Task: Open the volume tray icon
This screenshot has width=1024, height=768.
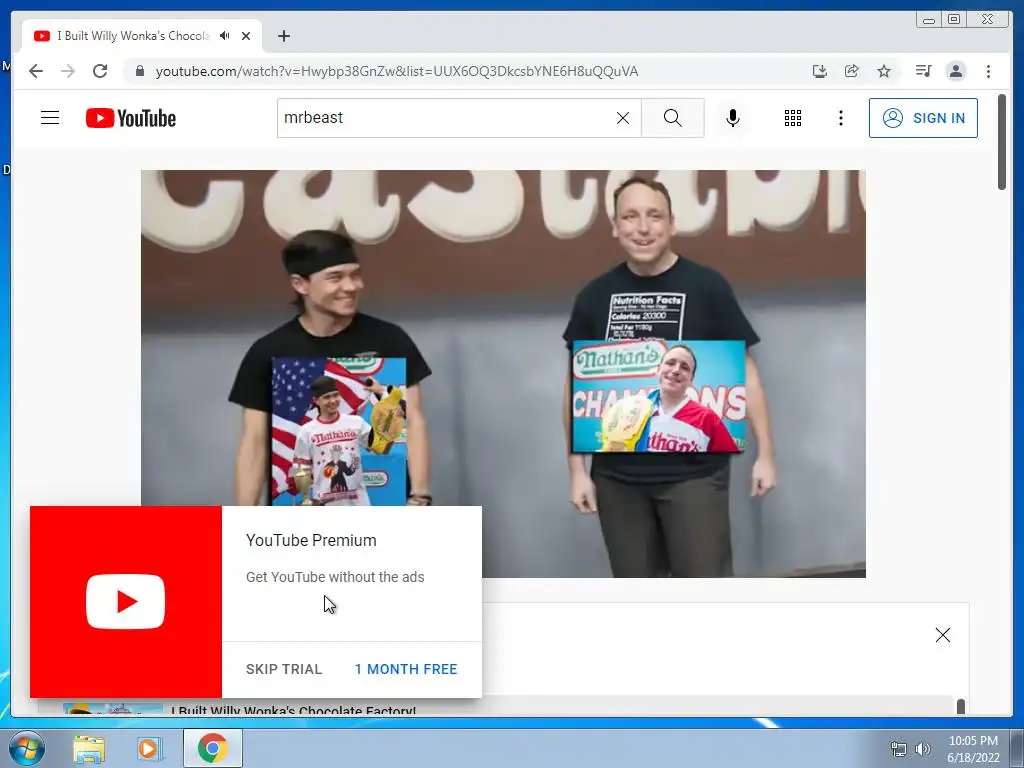Action: click(923, 749)
